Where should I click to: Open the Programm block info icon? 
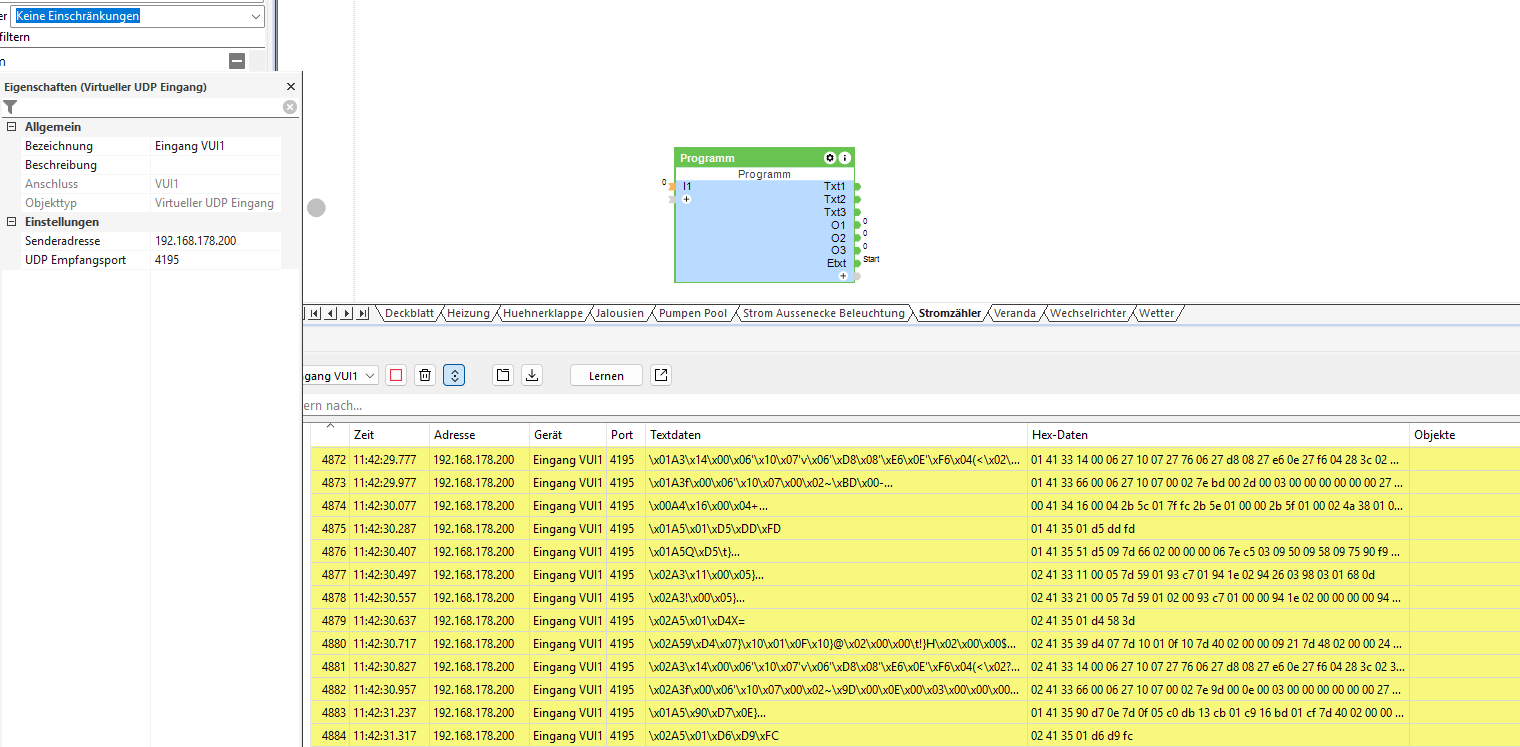[844, 158]
